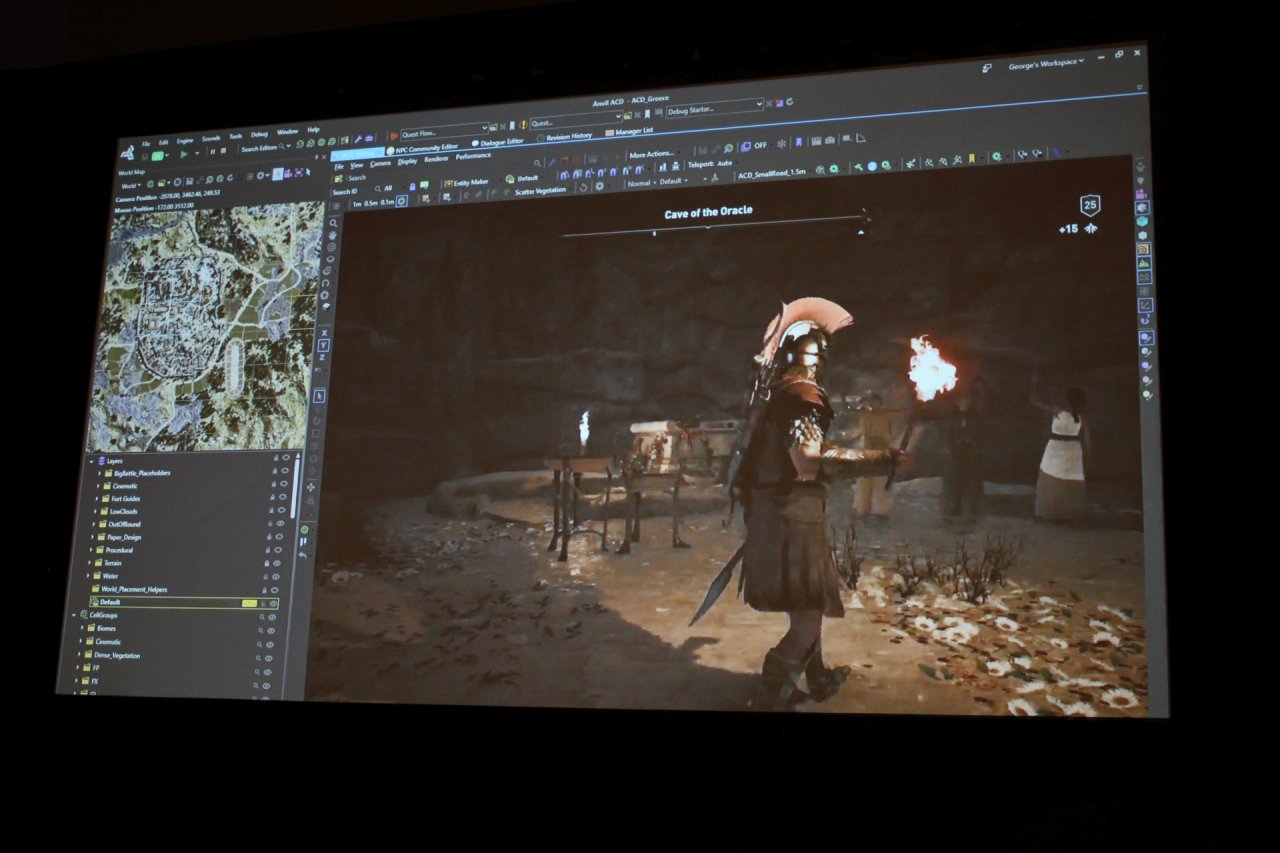Click the rotate icon beside Scatter Vegetation

[583, 187]
